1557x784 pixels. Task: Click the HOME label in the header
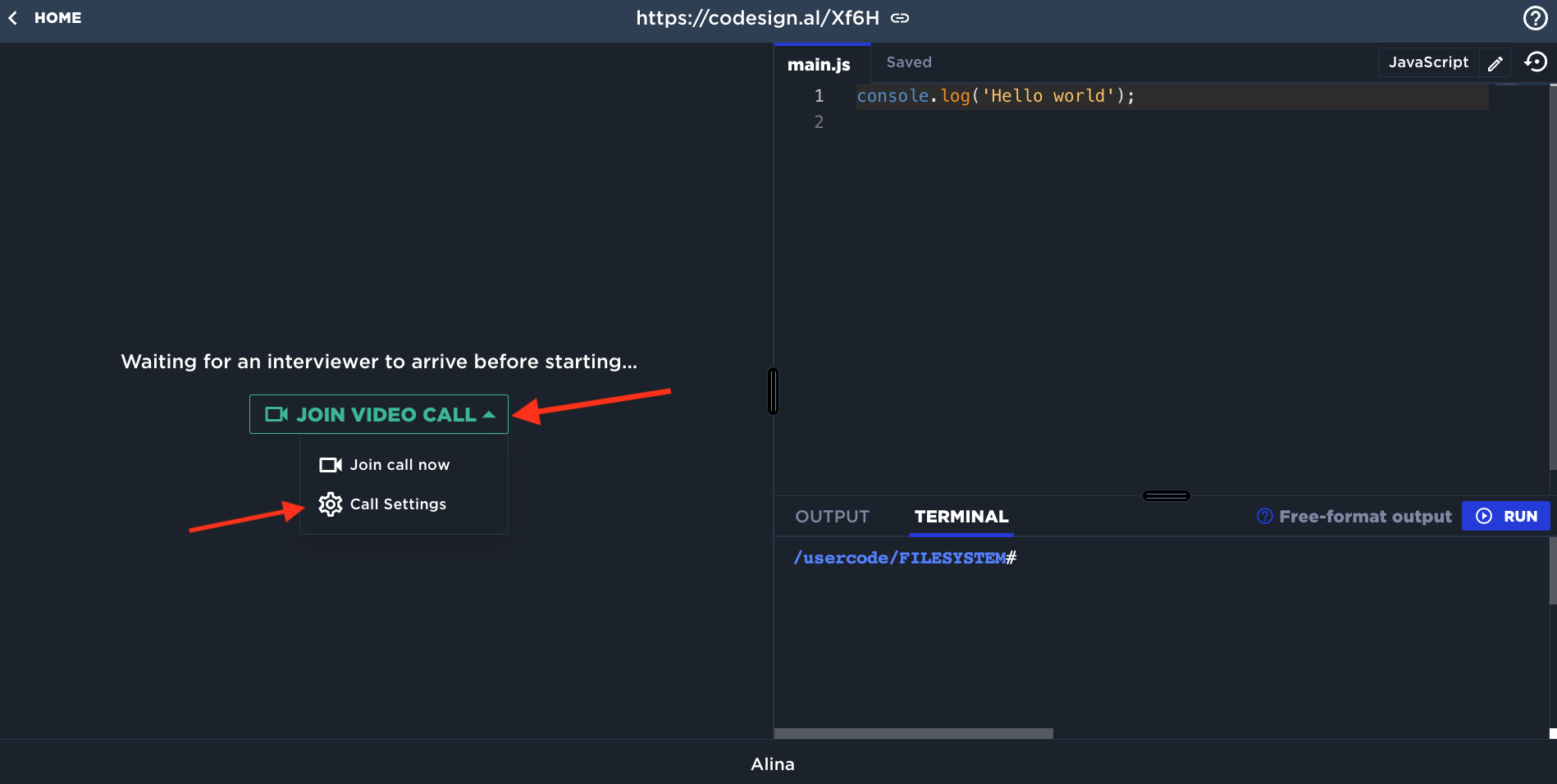pos(57,18)
